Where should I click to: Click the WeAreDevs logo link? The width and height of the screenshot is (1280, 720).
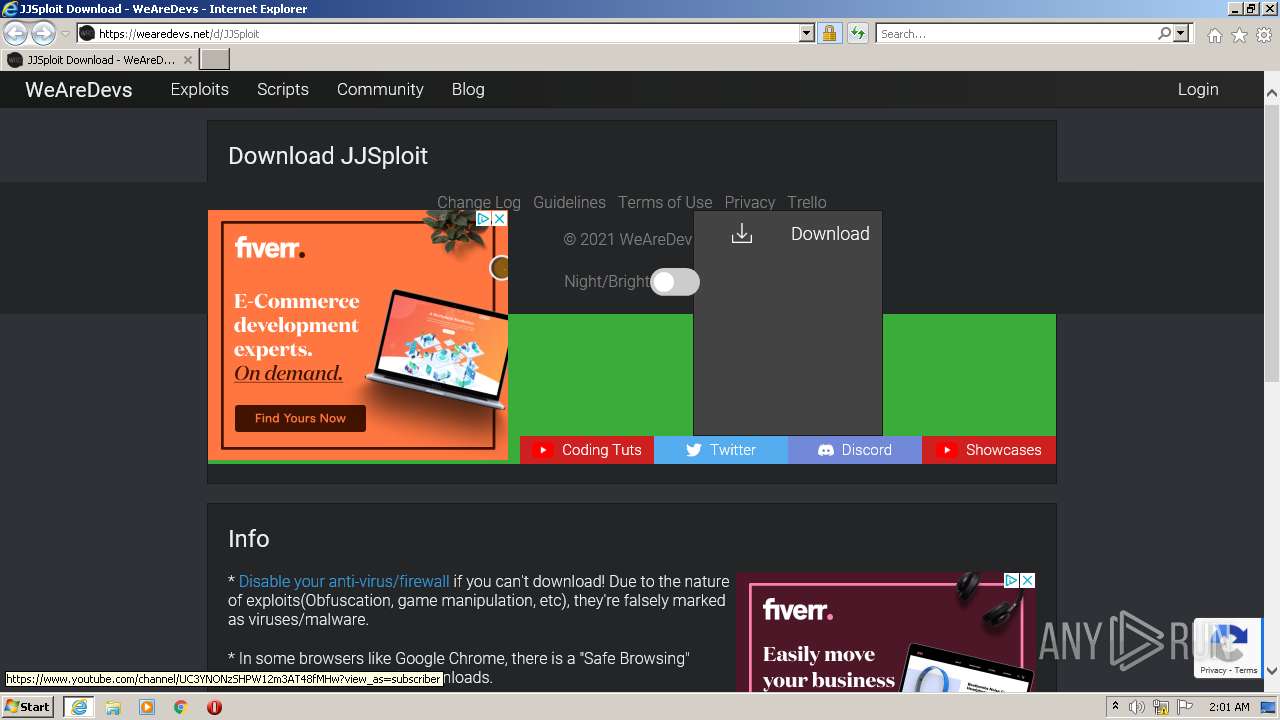79,89
